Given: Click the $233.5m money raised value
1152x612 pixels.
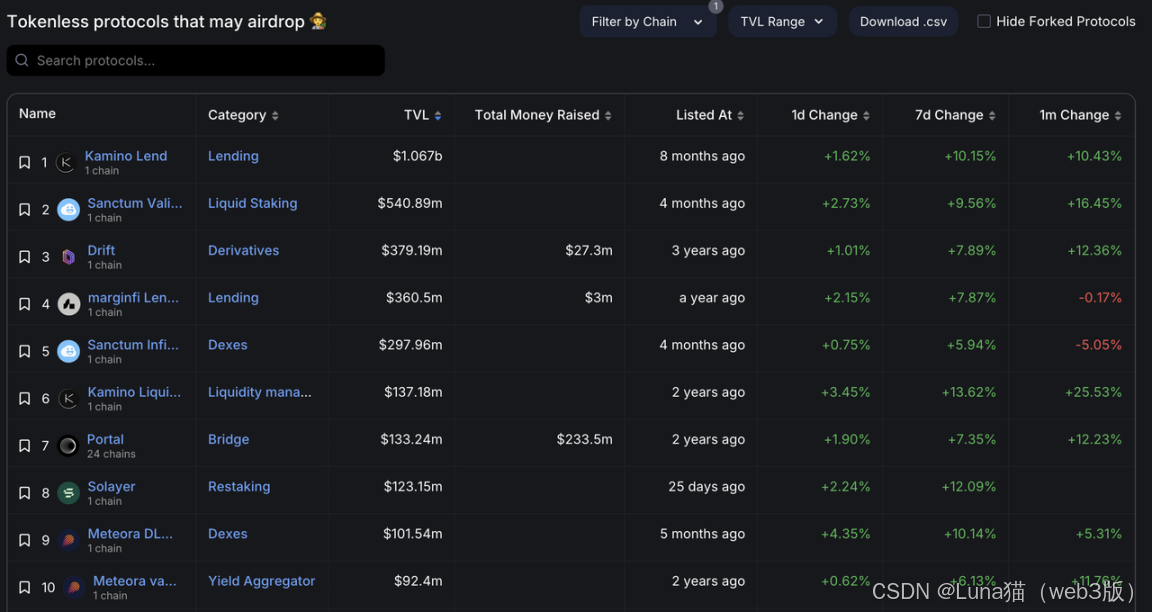Looking at the screenshot, I should [x=584, y=439].
